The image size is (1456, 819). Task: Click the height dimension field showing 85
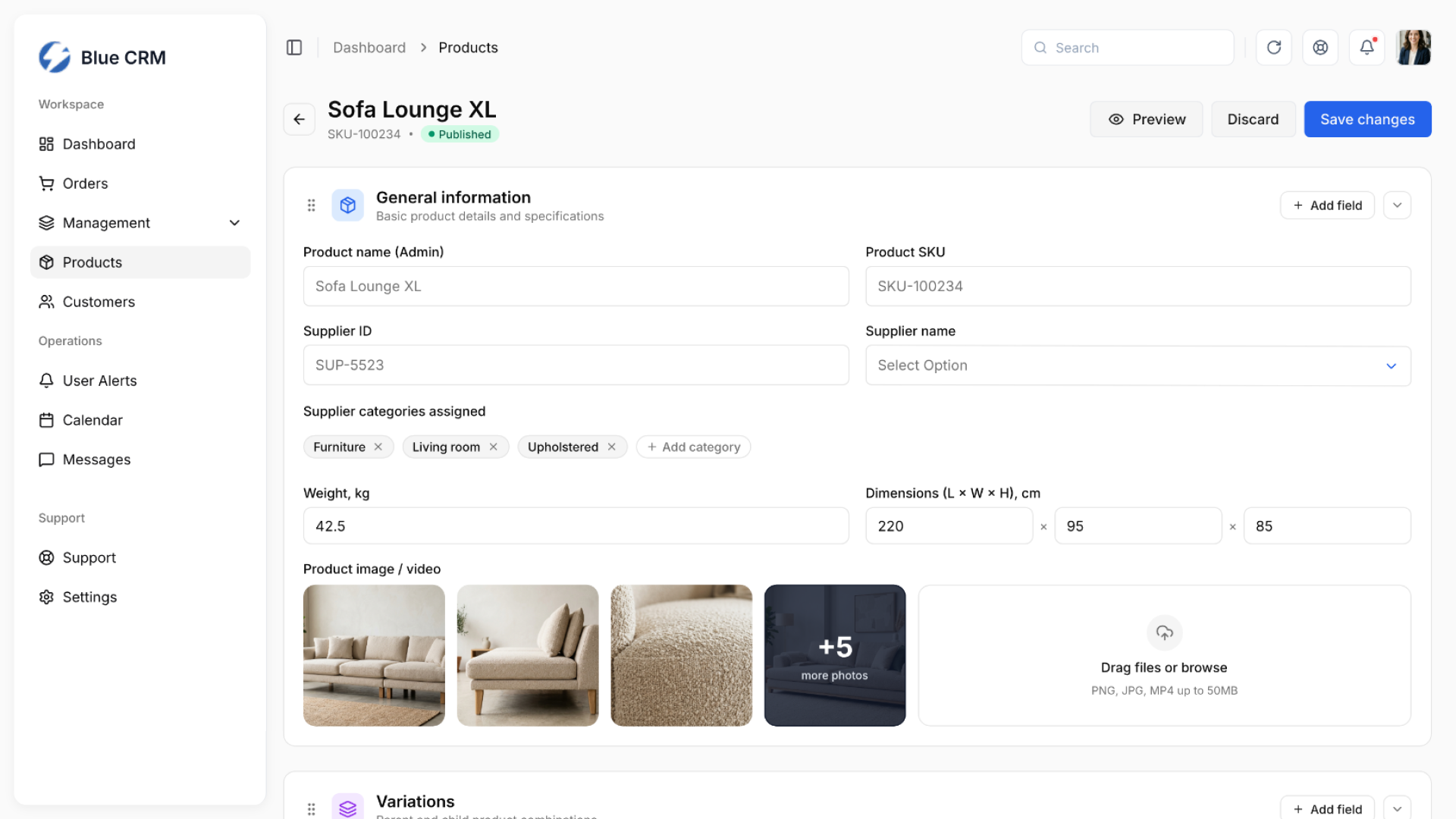tap(1327, 526)
